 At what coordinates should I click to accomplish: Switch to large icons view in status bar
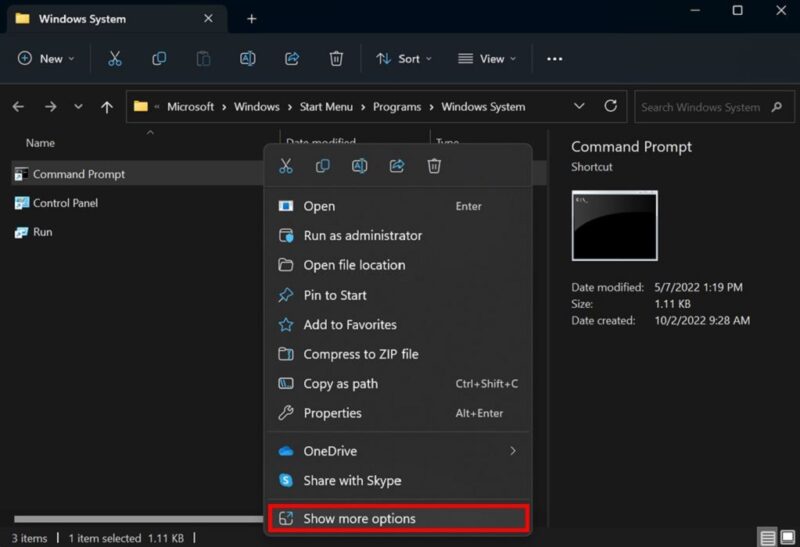[x=788, y=537]
